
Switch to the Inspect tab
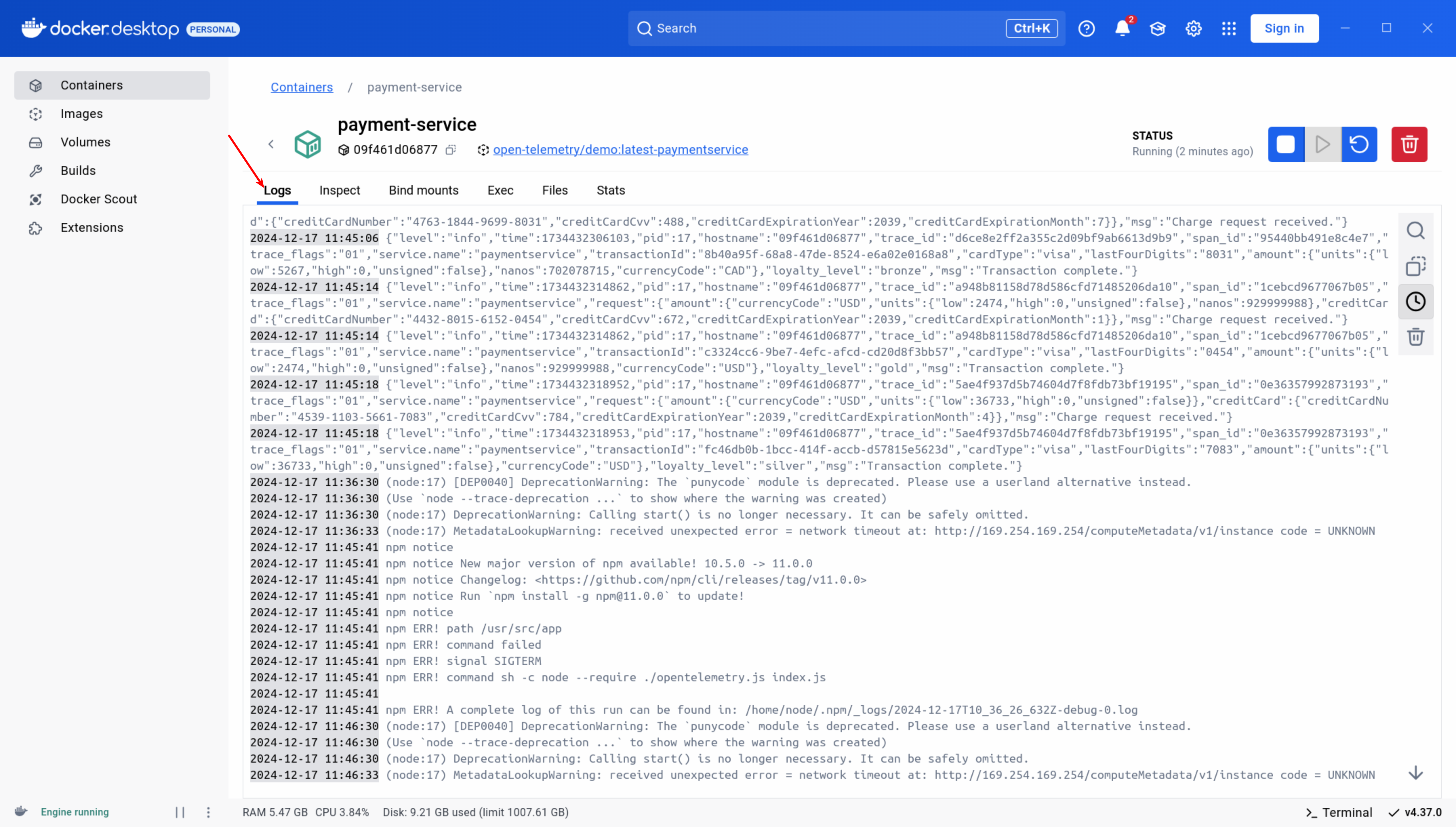(x=339, y=190)
